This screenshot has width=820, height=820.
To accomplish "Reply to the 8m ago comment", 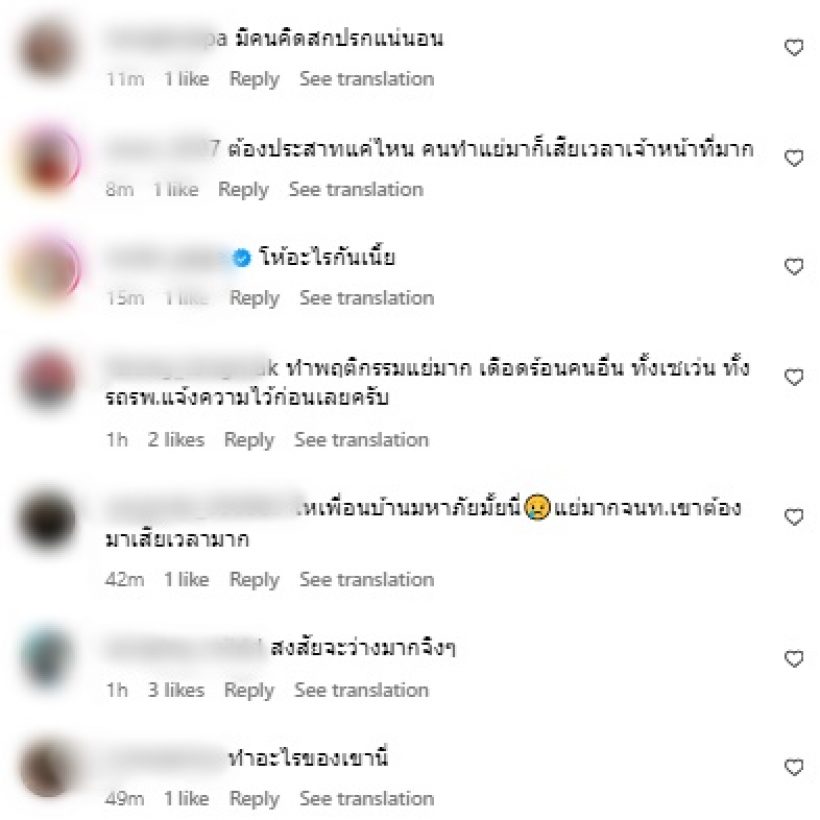I will (243, 189).
